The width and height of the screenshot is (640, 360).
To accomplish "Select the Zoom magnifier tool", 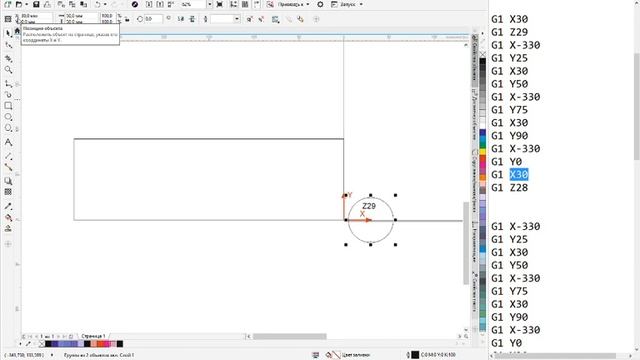I will pos(9,70).
